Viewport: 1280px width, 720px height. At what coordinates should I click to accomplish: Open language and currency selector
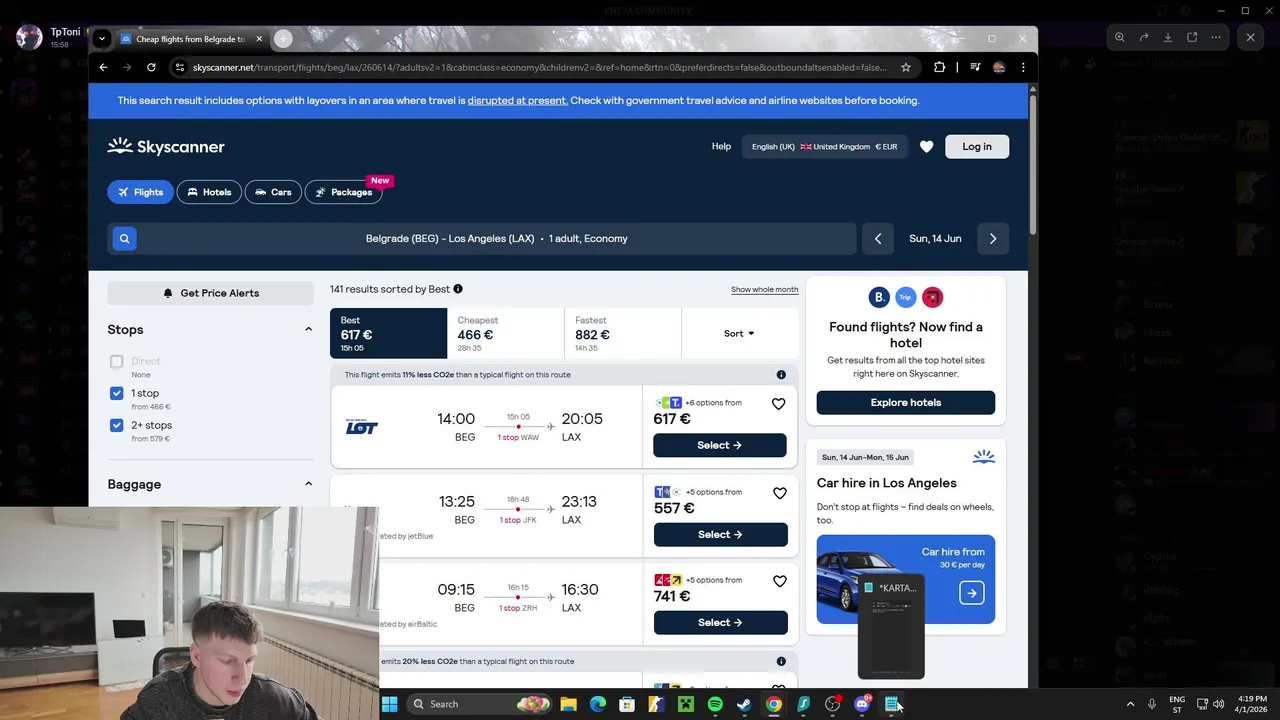[x=825, y=146]
